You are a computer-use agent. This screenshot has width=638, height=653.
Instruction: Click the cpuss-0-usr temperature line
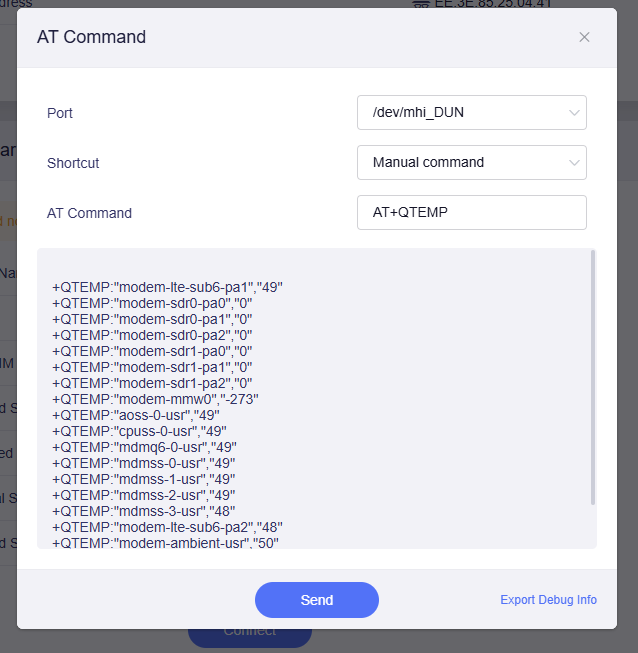coord(138,431)
